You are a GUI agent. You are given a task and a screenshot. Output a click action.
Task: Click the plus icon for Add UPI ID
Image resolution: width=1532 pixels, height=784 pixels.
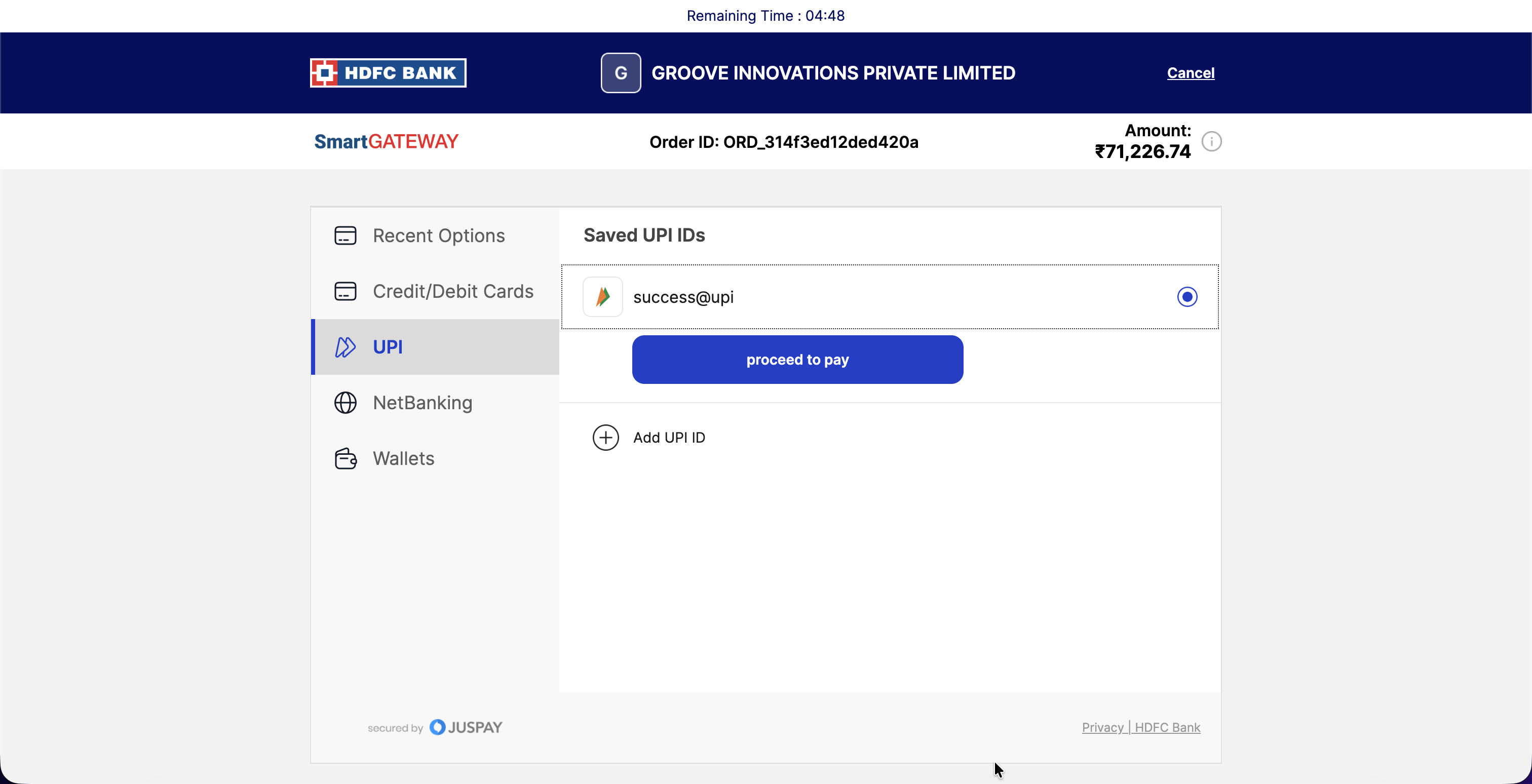coord(605,438)
